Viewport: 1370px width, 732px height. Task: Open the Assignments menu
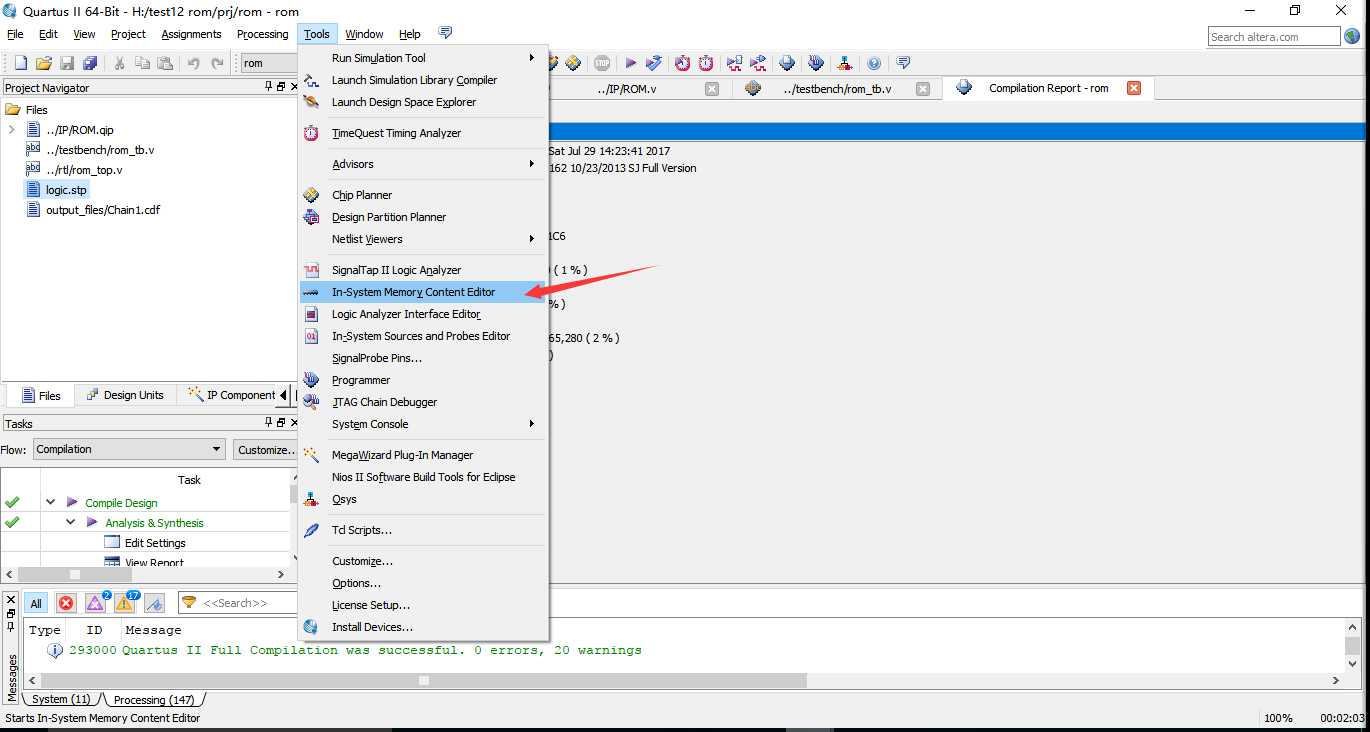[x=191, y=34]
